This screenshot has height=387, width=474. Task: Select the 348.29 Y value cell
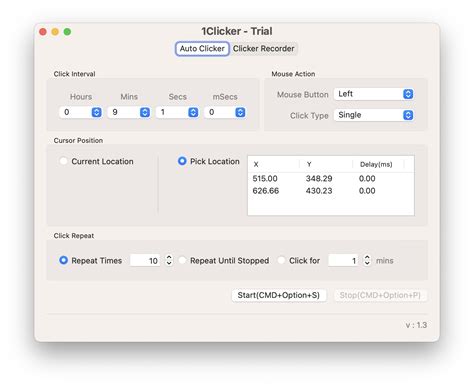pyautogui.click(x=319, y=179)
